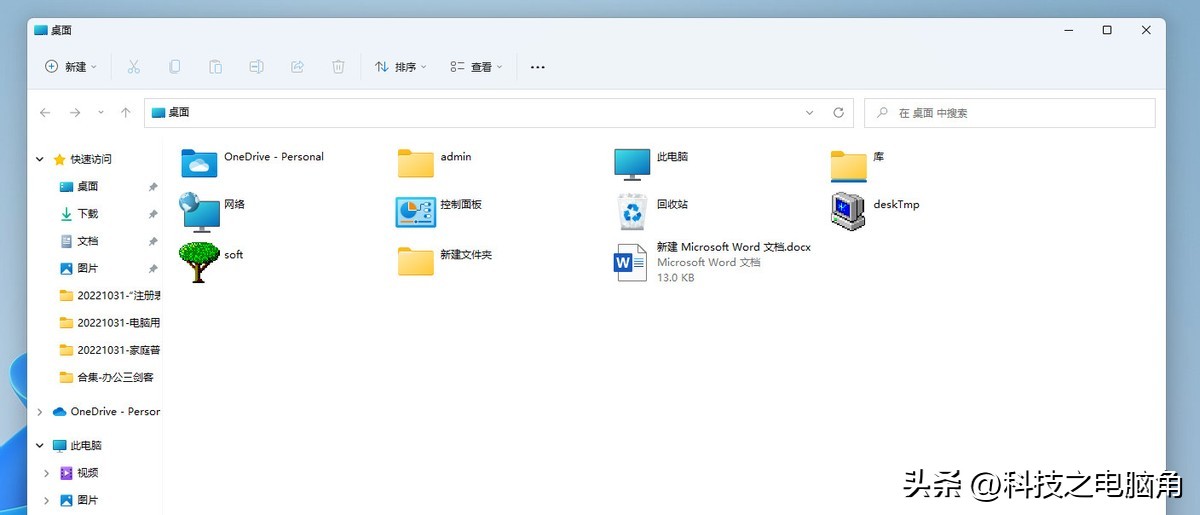The image size is (1200, 515).
Task: Click the Share icon in toolbar
Action: coord(297,67)
